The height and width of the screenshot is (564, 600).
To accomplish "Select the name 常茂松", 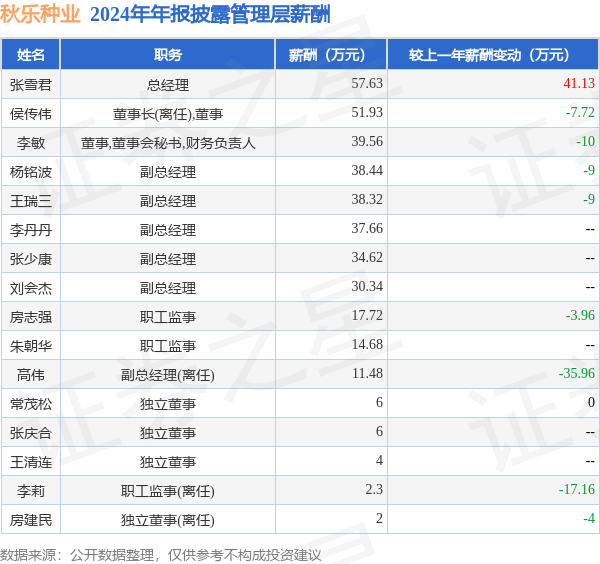I will click(x=31, y=404).
